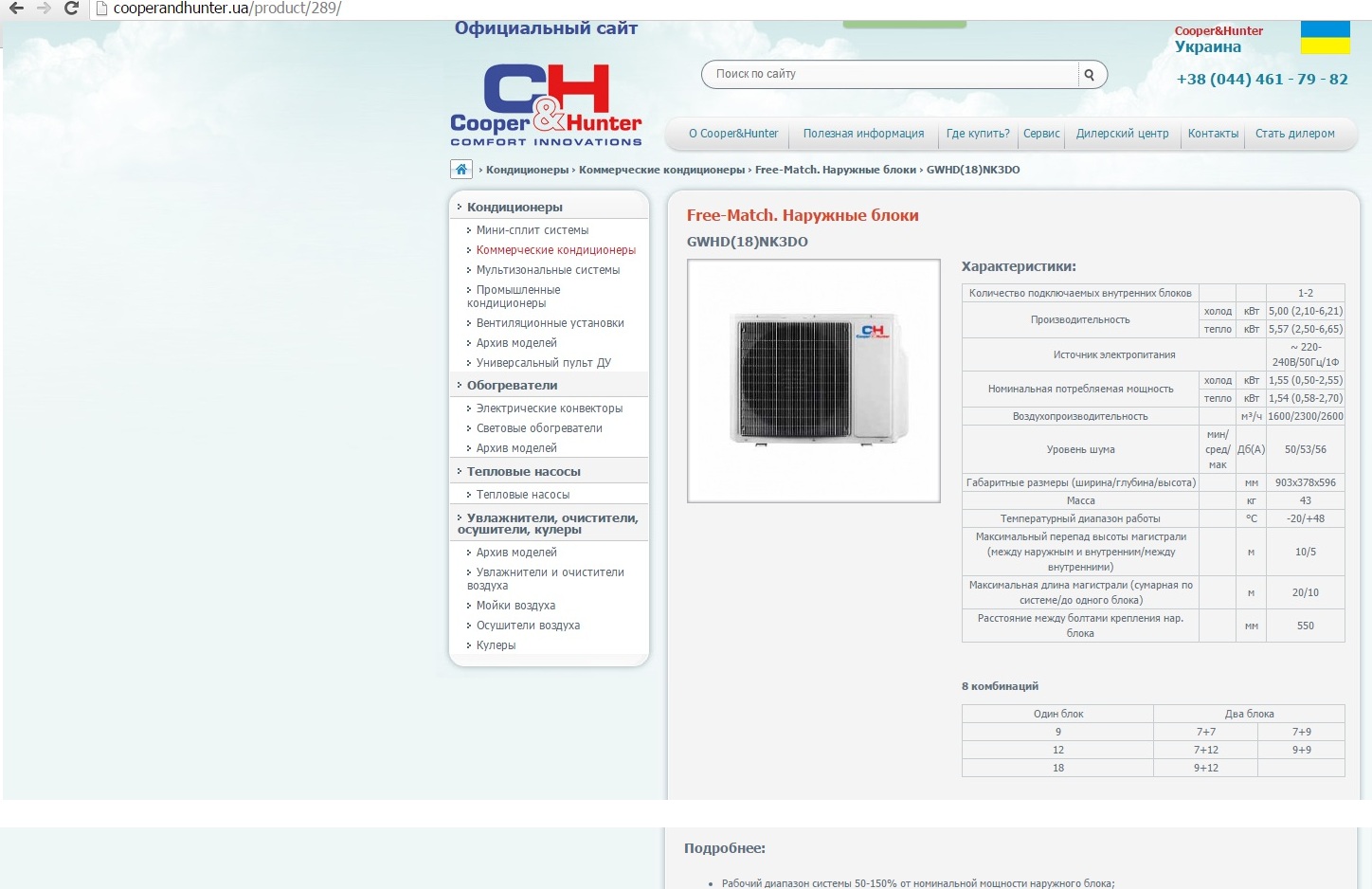This screenshot has height=889, width=1372.
Task: Open the 'Сервис' menu item
Action: (x=1041, y=134)
